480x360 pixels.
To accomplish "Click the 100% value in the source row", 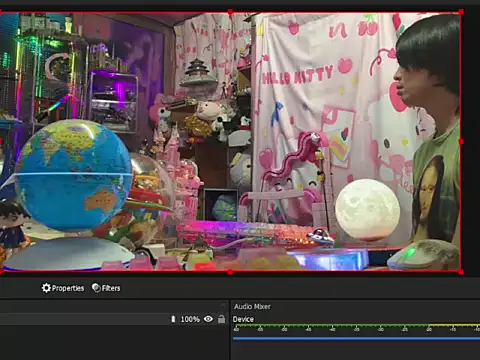I will pyautogui.click(x=190, y=319).
